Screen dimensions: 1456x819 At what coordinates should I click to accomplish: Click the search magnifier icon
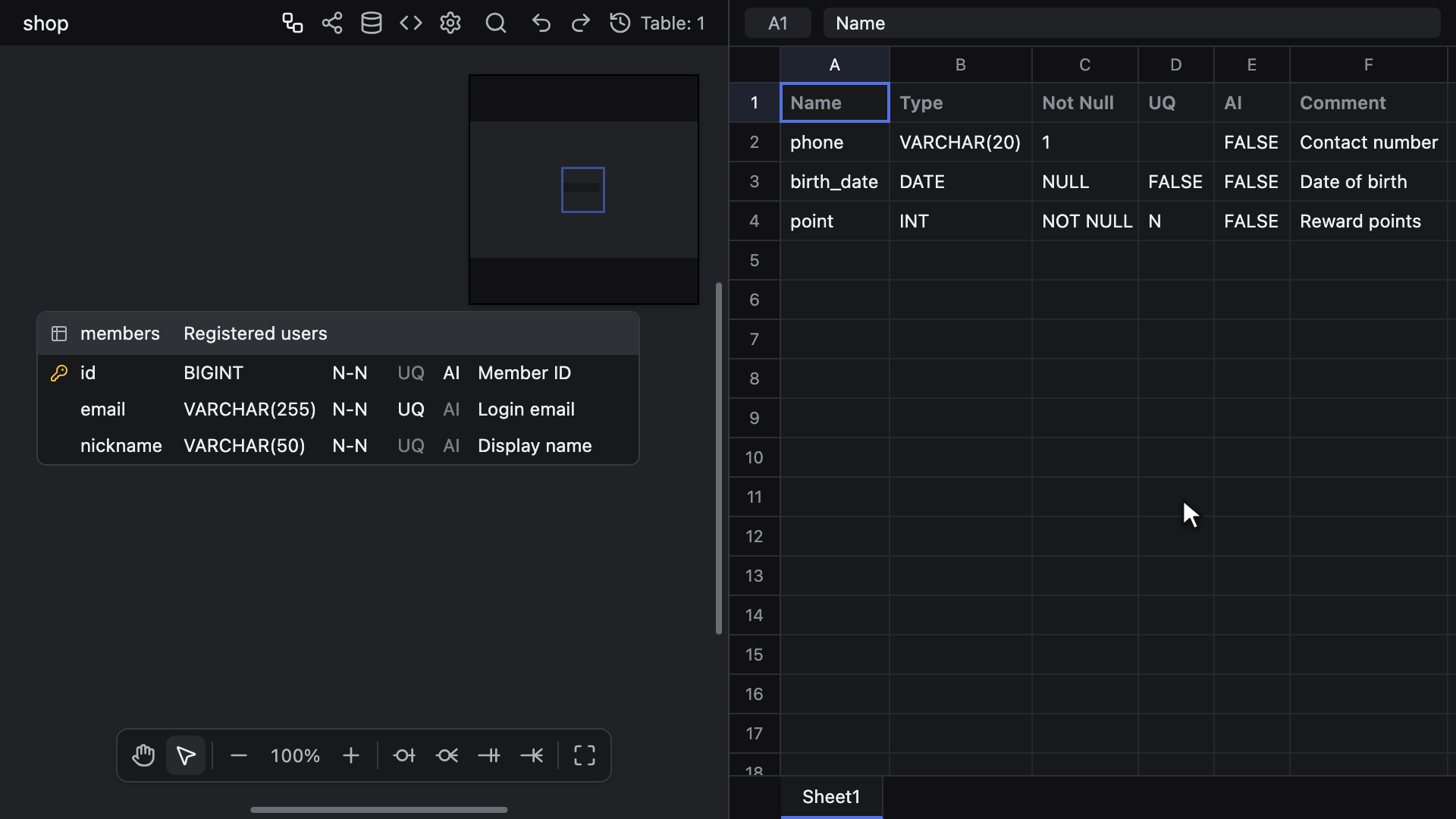[x=496, y=24]
